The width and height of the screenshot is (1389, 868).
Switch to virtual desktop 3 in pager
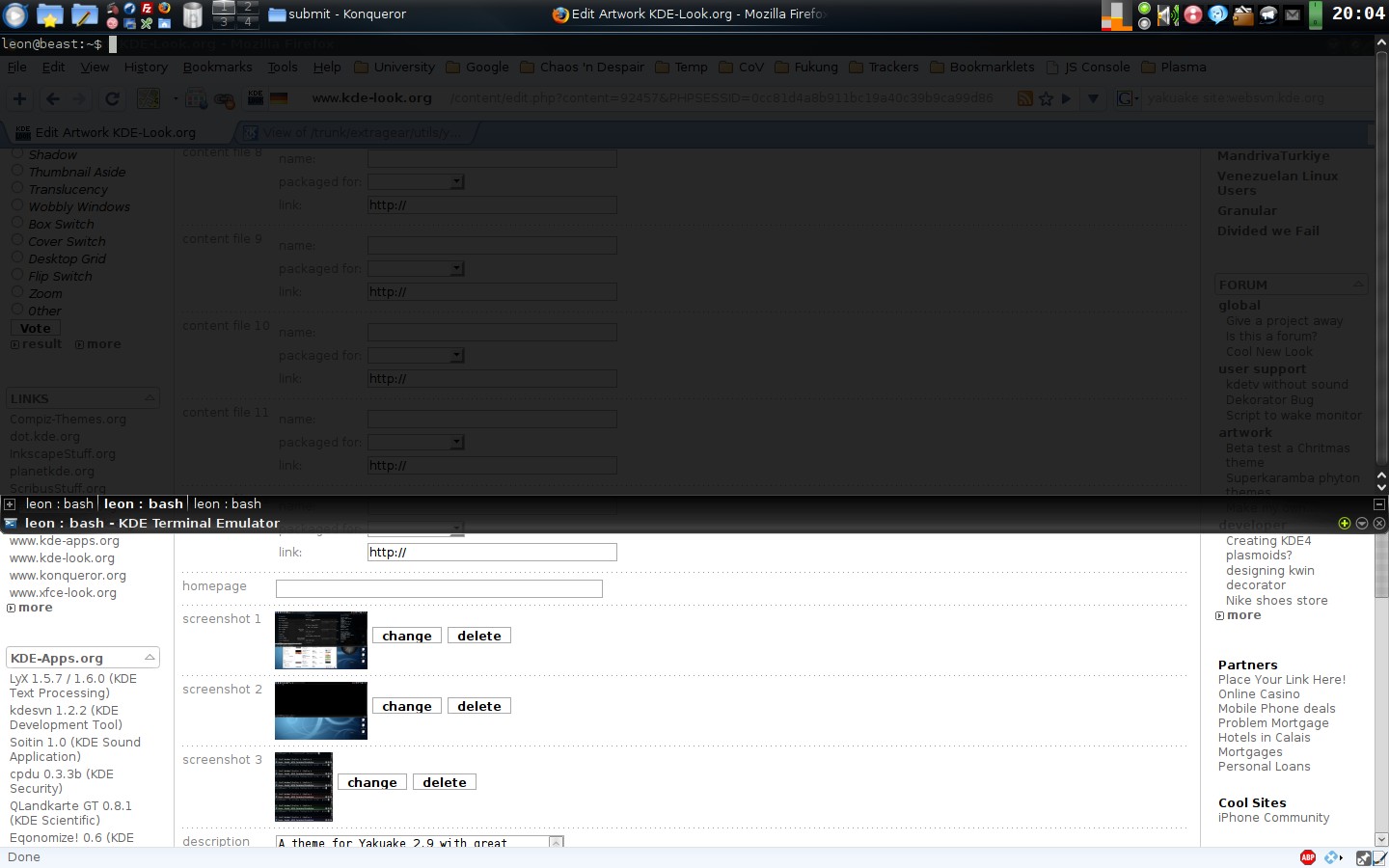click(224, 22)
